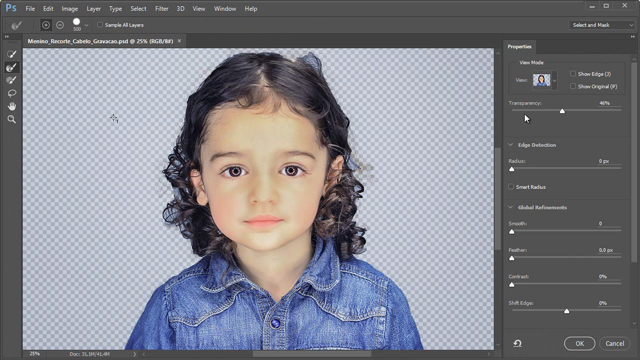Open the Edit menu
This screenshot has width=640, height=360.
[48, 9]
